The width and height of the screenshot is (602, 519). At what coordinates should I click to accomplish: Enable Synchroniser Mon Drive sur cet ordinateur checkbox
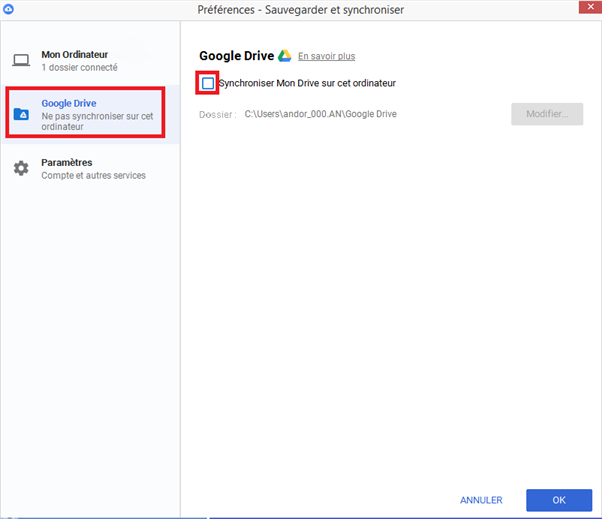[208, 83]
